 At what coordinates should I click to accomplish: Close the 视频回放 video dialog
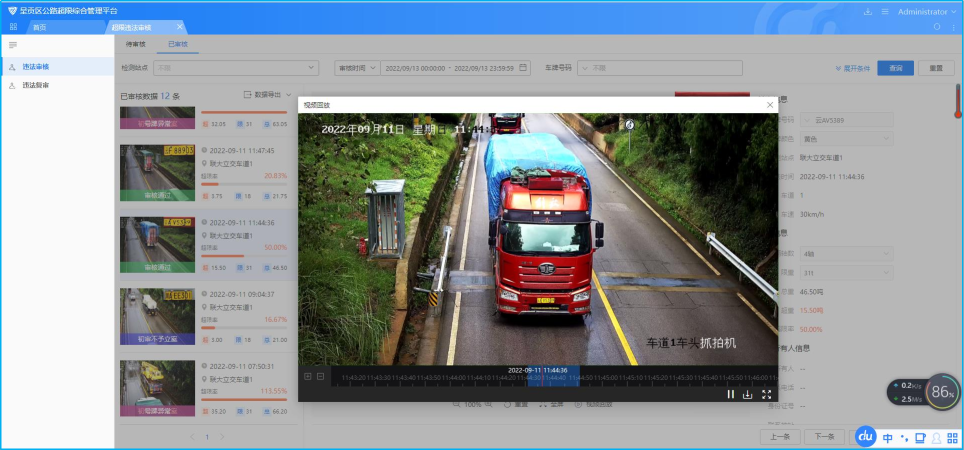click(769, 104)
